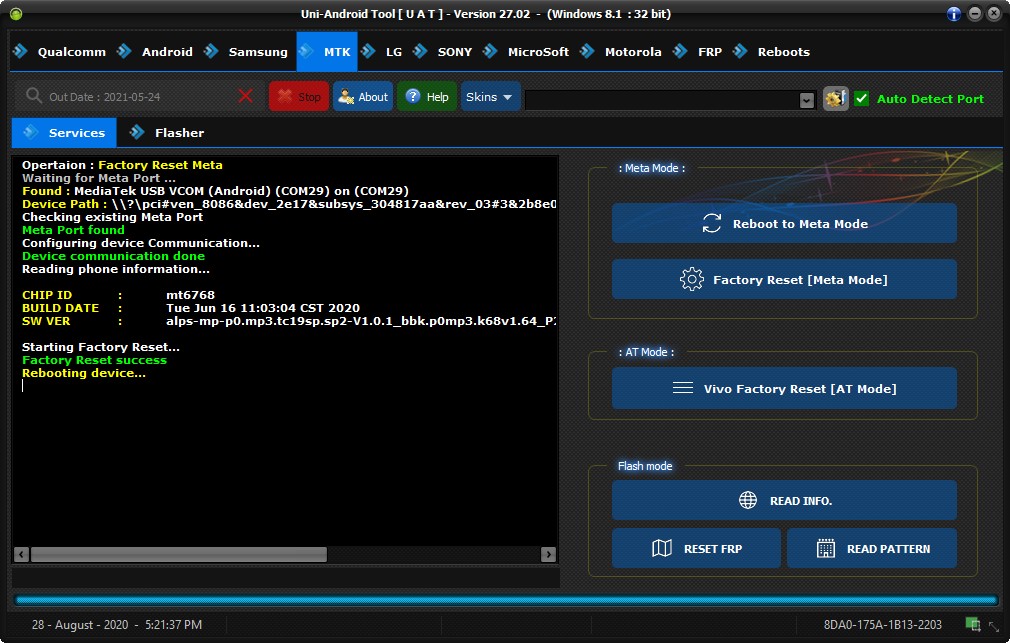This screenshot has height=643, width=1010.
Task: Toggle the Auto Detect Port checkbox
Action: pyautogui.click(x=861, y=99)
